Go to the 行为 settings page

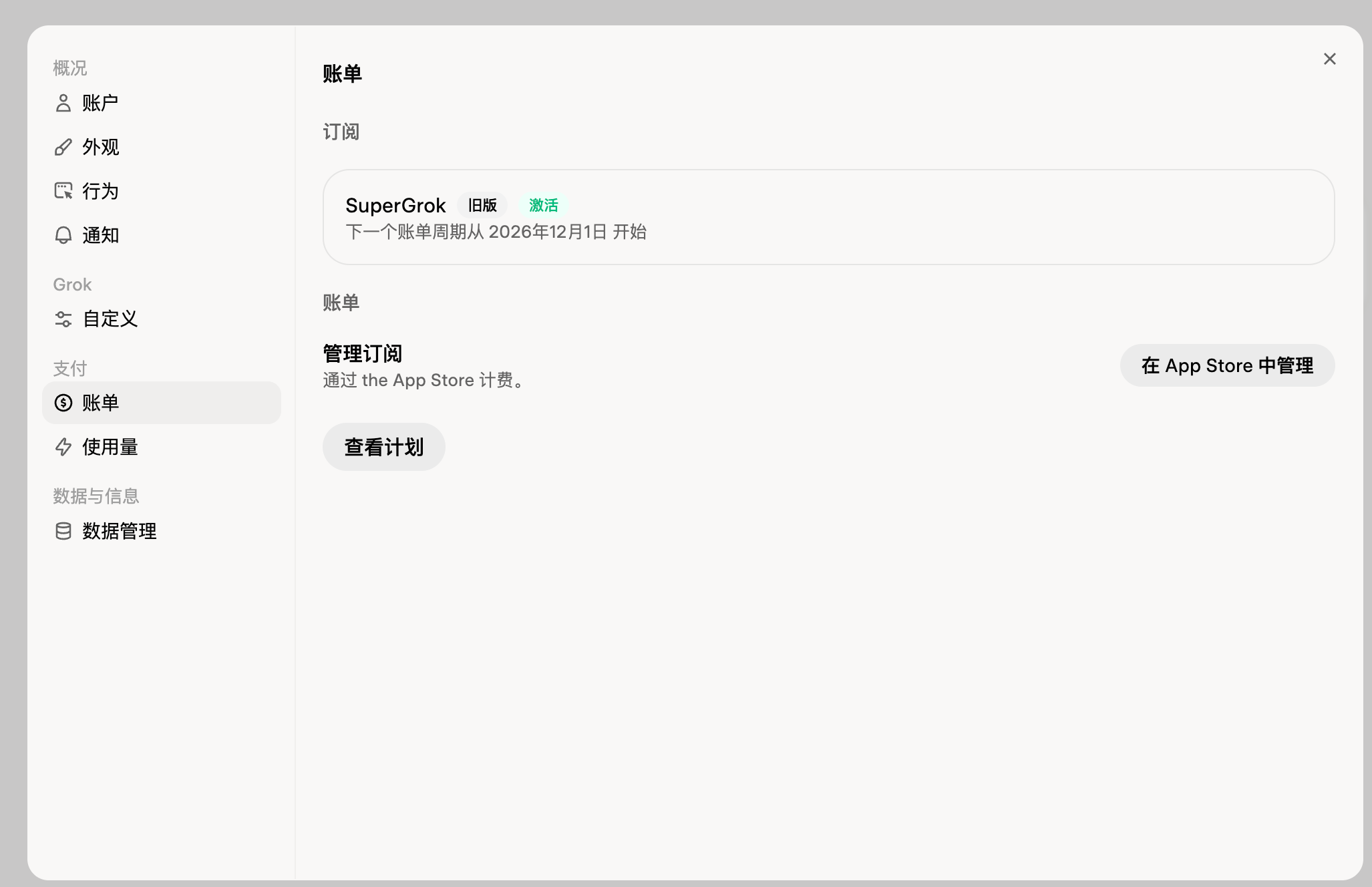pyautogui.click(x=161, y=191)
